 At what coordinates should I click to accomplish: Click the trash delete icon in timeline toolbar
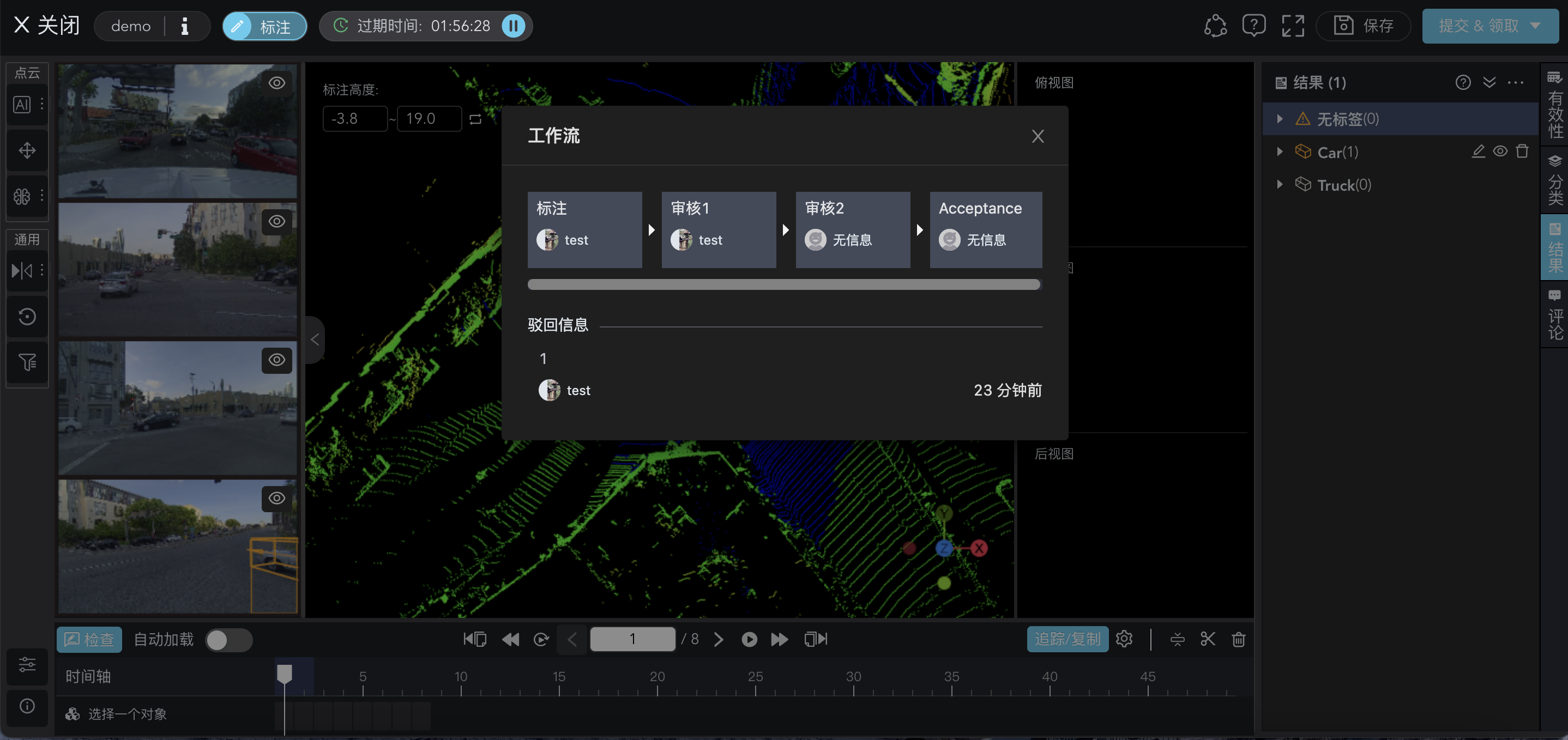pos(1238,639)
